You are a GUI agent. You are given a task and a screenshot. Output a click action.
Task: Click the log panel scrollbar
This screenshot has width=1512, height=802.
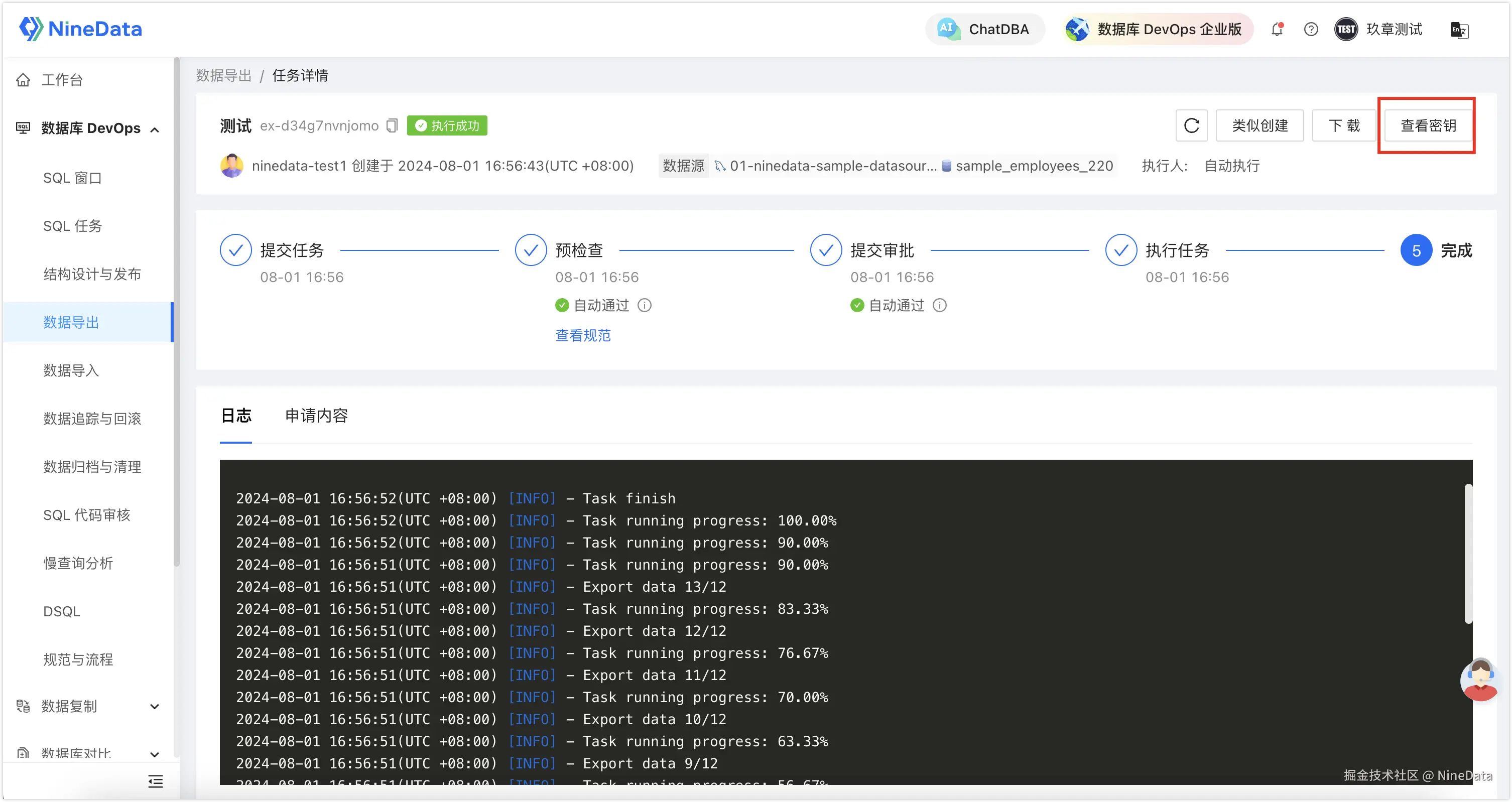click(1468, 553)
